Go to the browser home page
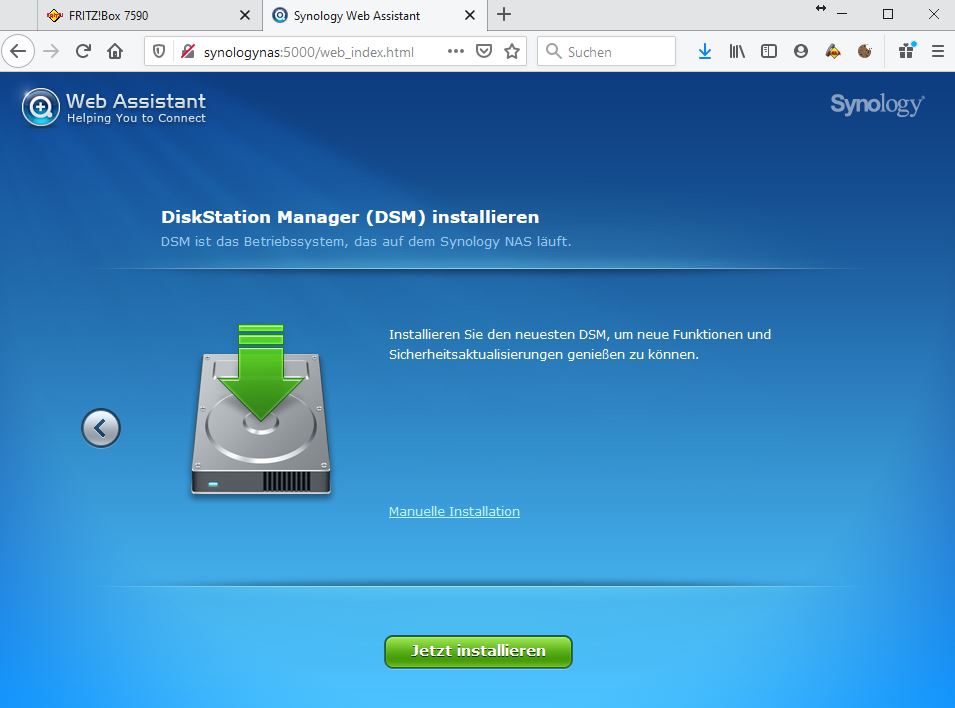955x708 pixels. 115,52
